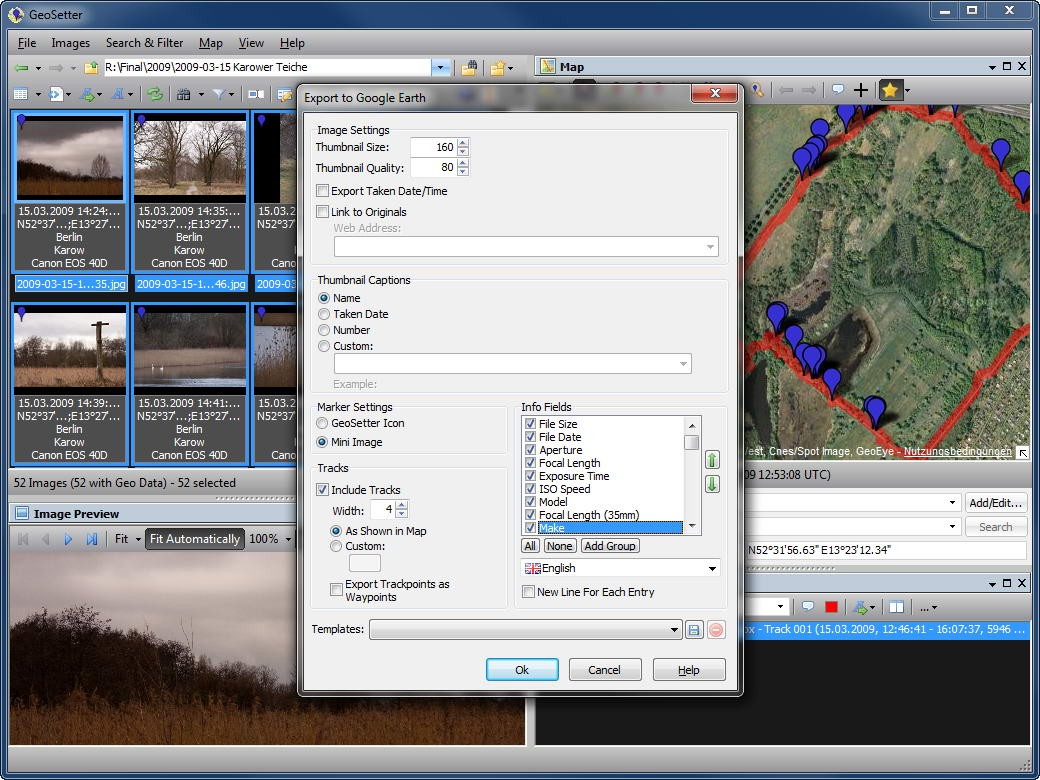The width and height of the screenshot is (1040, 780).
Task: Open the folder path dropdown arrow
Action: pos(441,68)
